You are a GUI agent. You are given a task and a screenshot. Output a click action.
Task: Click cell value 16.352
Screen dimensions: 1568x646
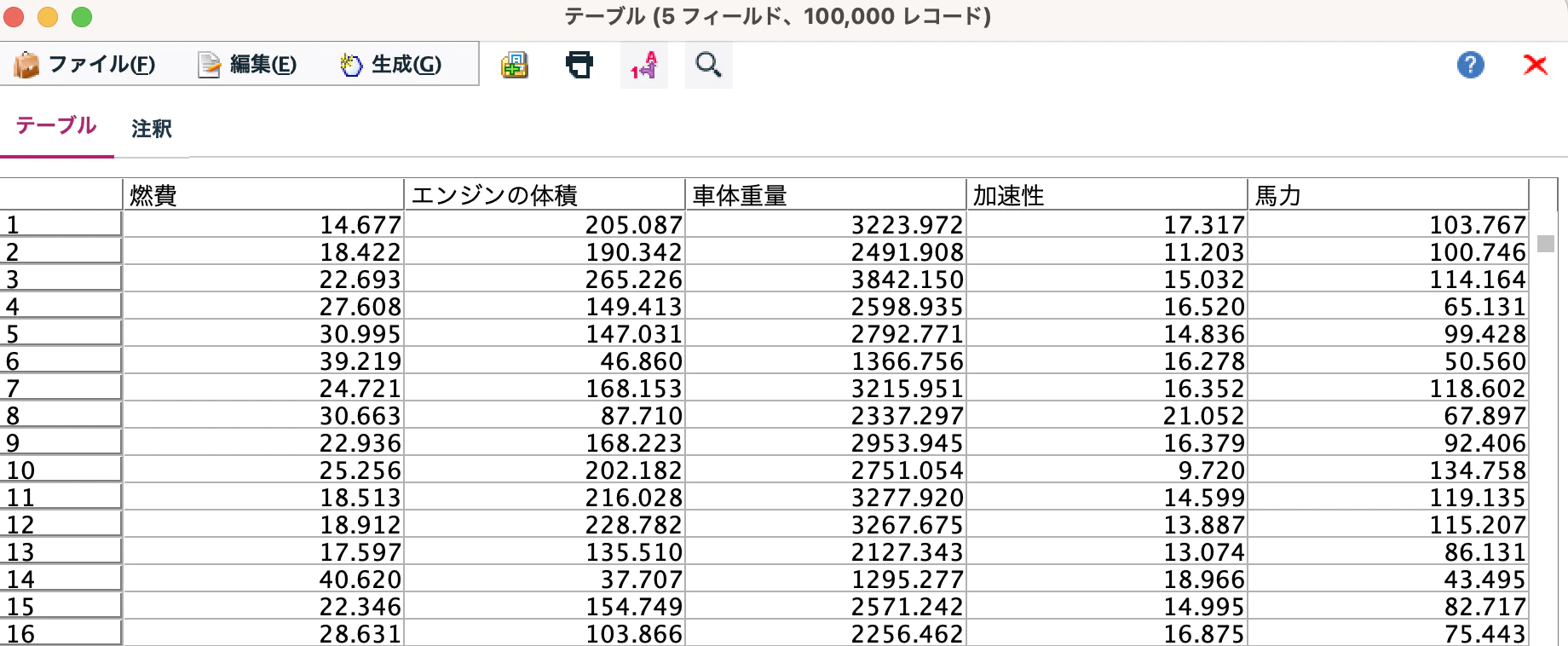[1204, 389]
